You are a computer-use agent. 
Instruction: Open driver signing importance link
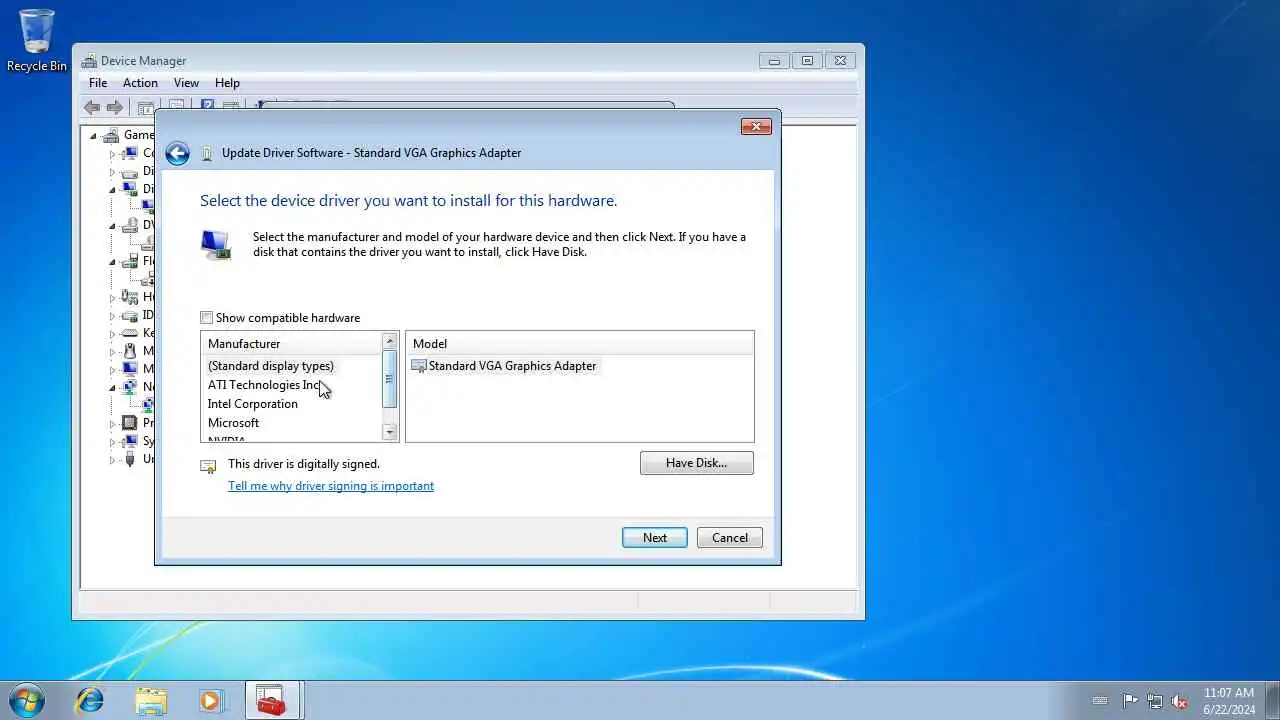point(331,486)
